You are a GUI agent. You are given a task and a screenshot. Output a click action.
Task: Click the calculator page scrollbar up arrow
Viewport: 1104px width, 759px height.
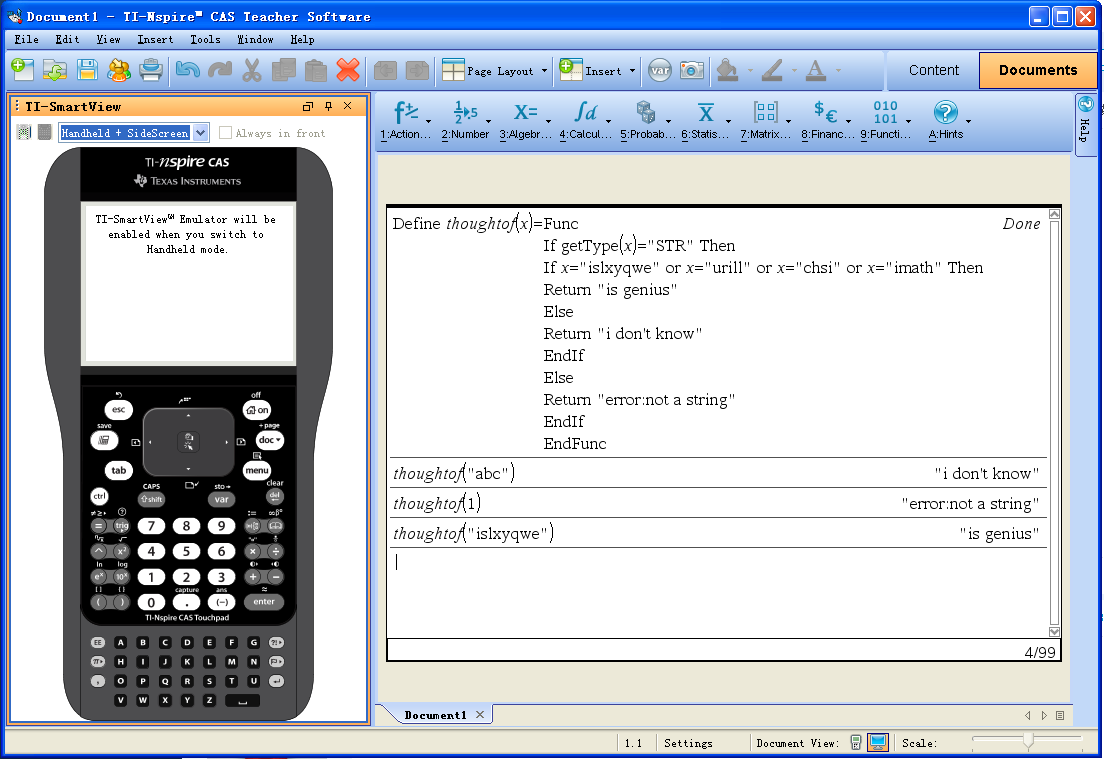pyautogui.click(x=1054, y=213)
